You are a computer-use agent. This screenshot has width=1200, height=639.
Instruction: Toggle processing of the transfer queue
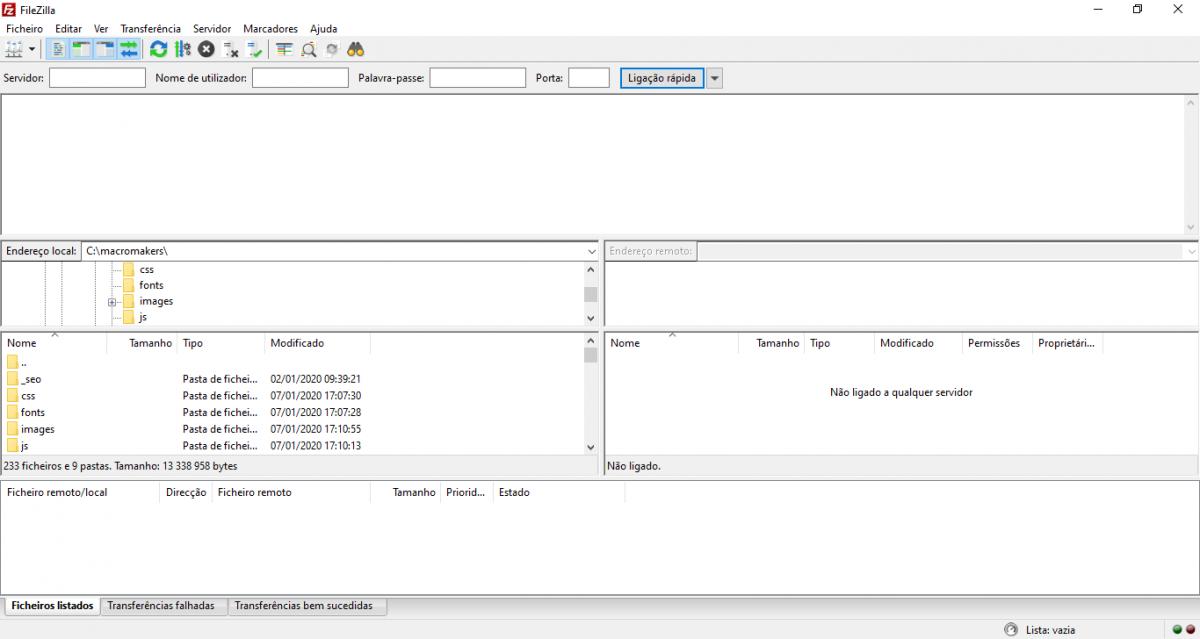click(x=182, y=49)
